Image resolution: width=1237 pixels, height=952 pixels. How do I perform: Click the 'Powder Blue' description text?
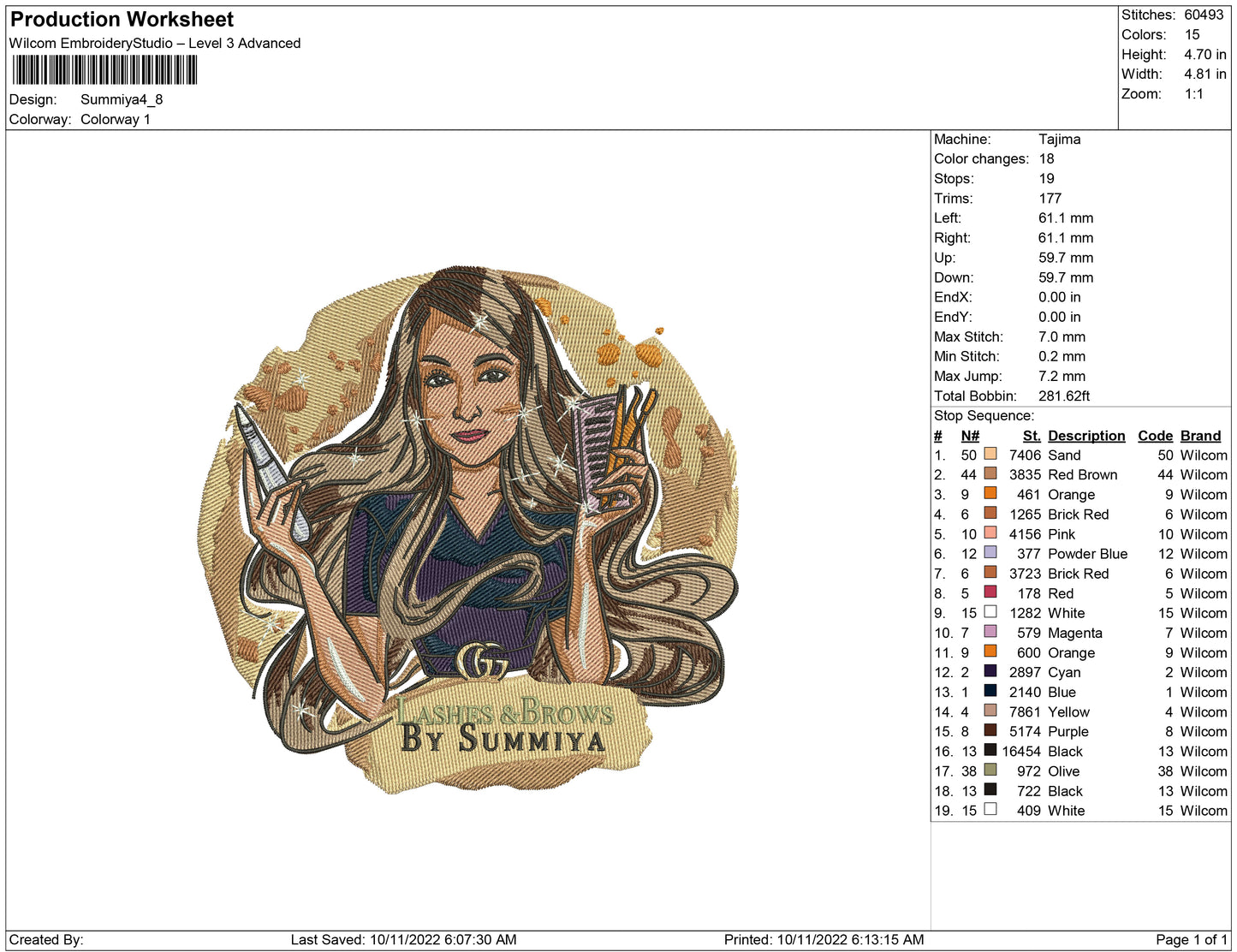1088,553
